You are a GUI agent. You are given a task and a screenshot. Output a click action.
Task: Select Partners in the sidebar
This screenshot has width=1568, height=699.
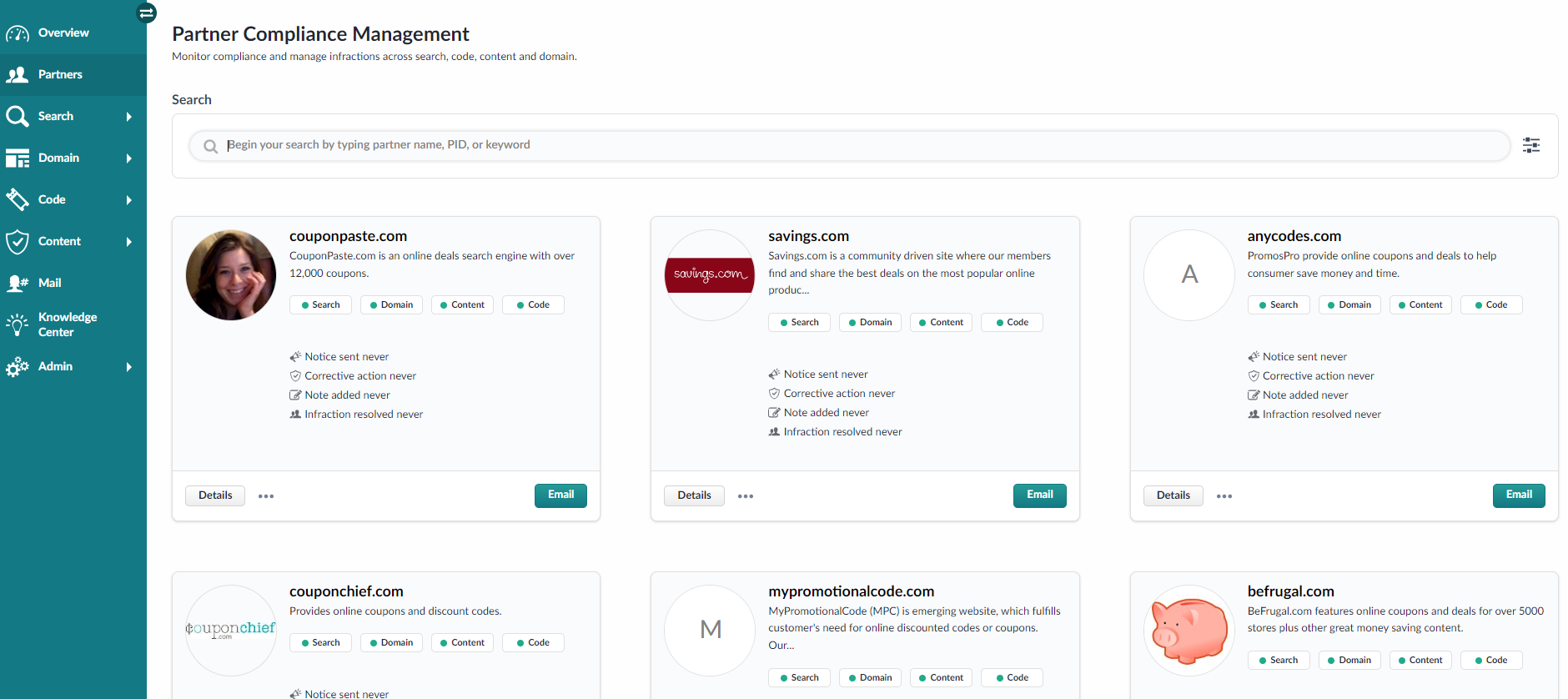point(73,75)
